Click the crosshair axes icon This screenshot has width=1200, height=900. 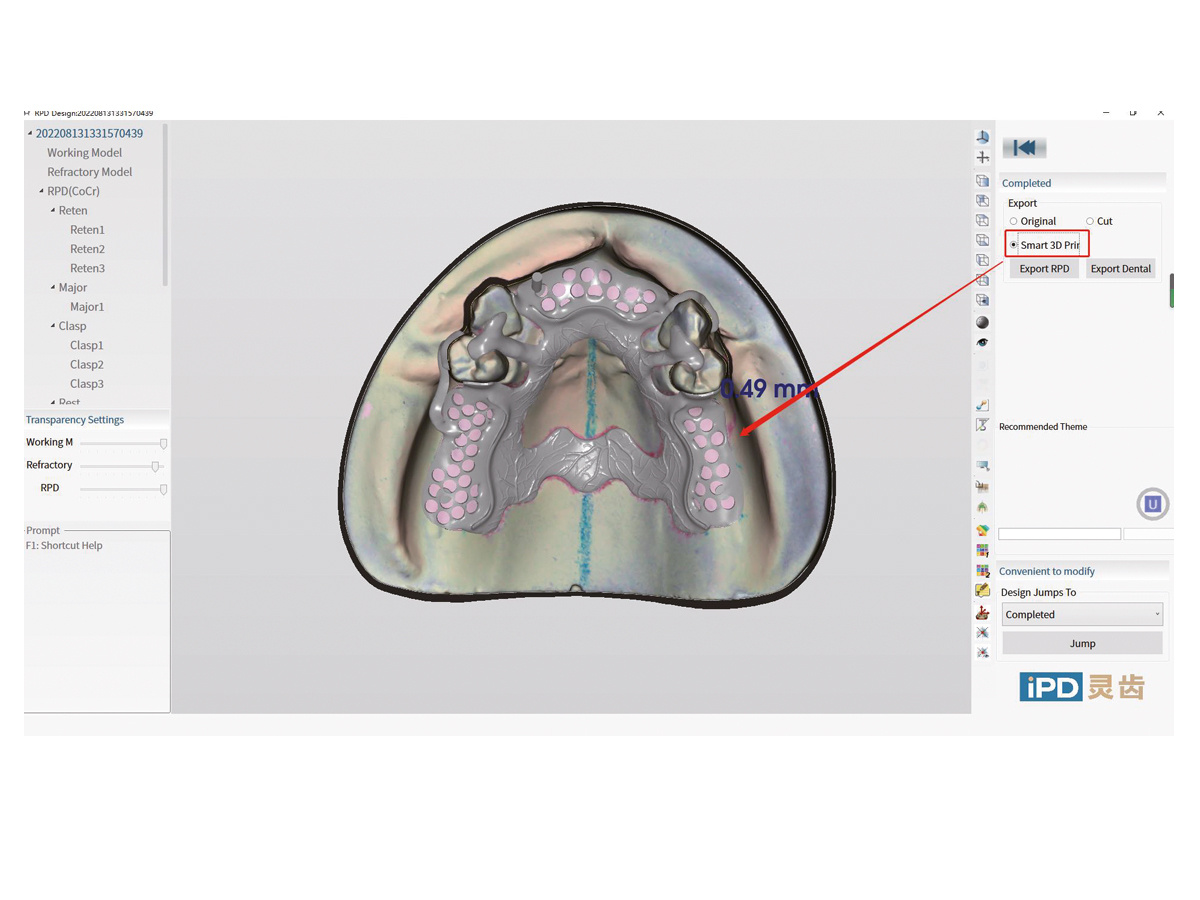click(982, 158)
